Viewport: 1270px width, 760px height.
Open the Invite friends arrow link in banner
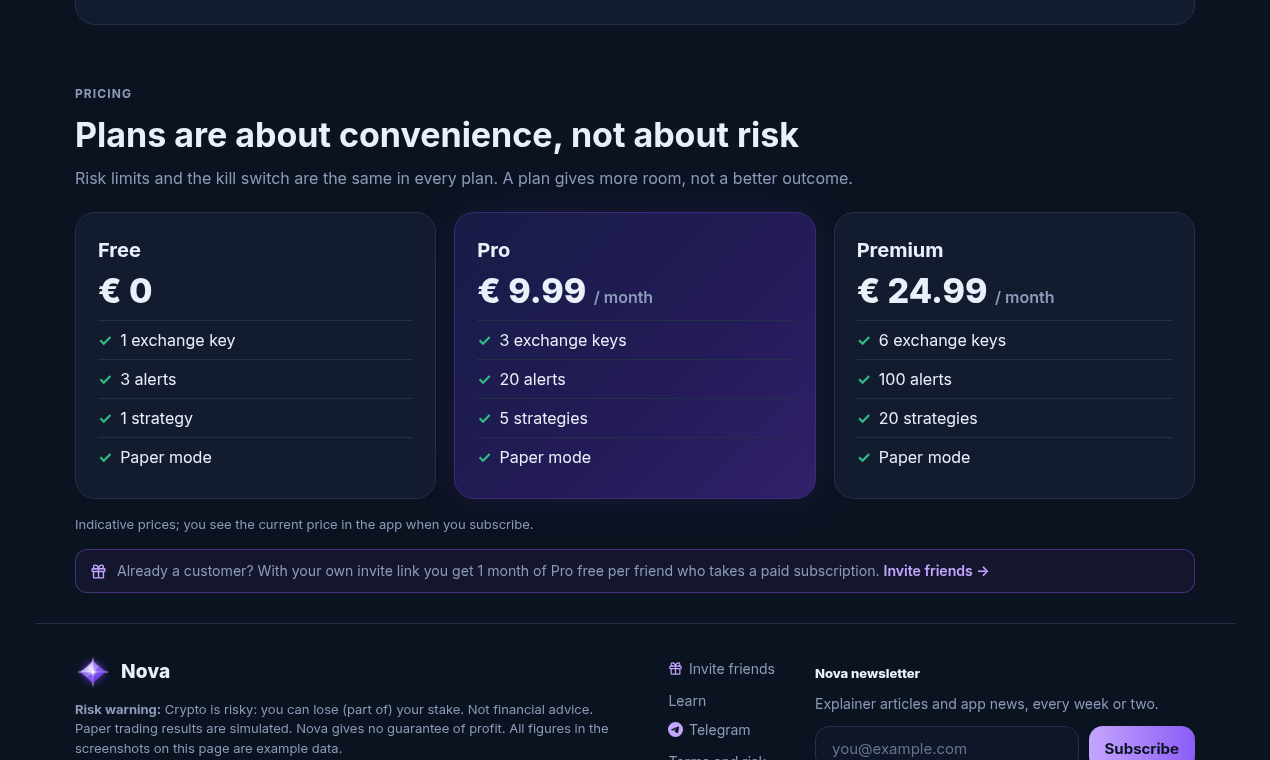936,571
